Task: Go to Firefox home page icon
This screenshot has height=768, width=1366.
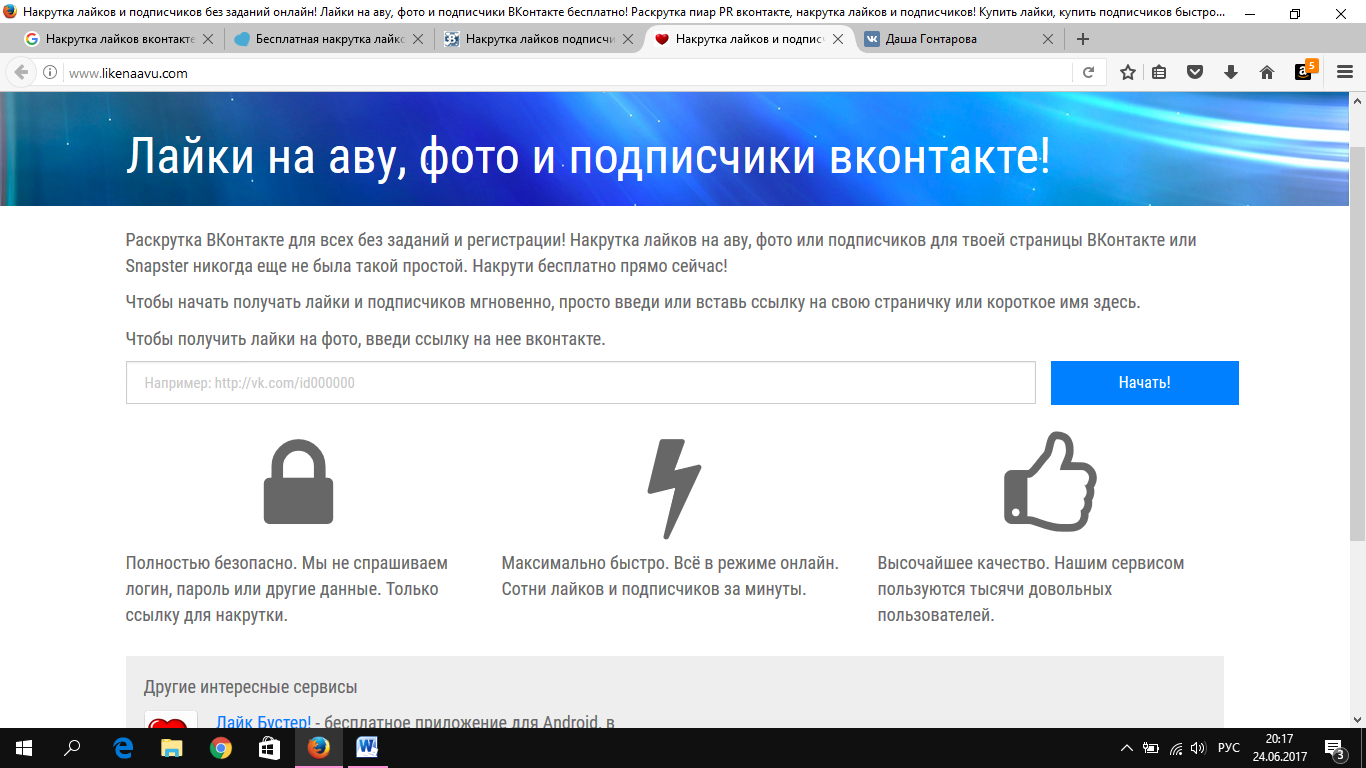Action: (x=1267, y=72)
